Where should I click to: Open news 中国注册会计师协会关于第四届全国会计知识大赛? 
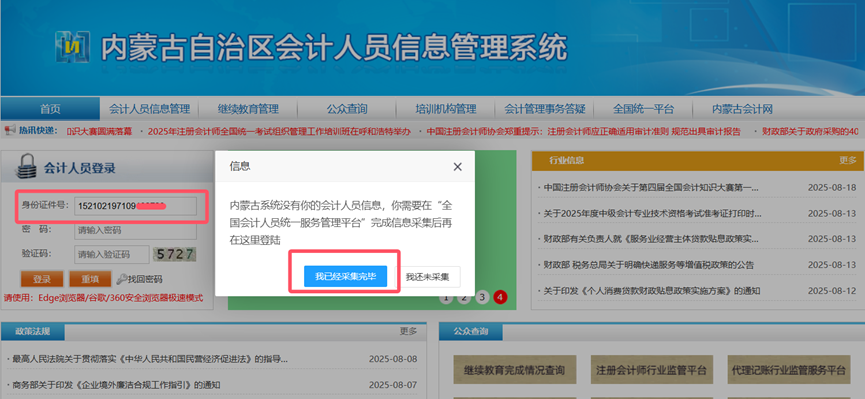click(651, 188)
